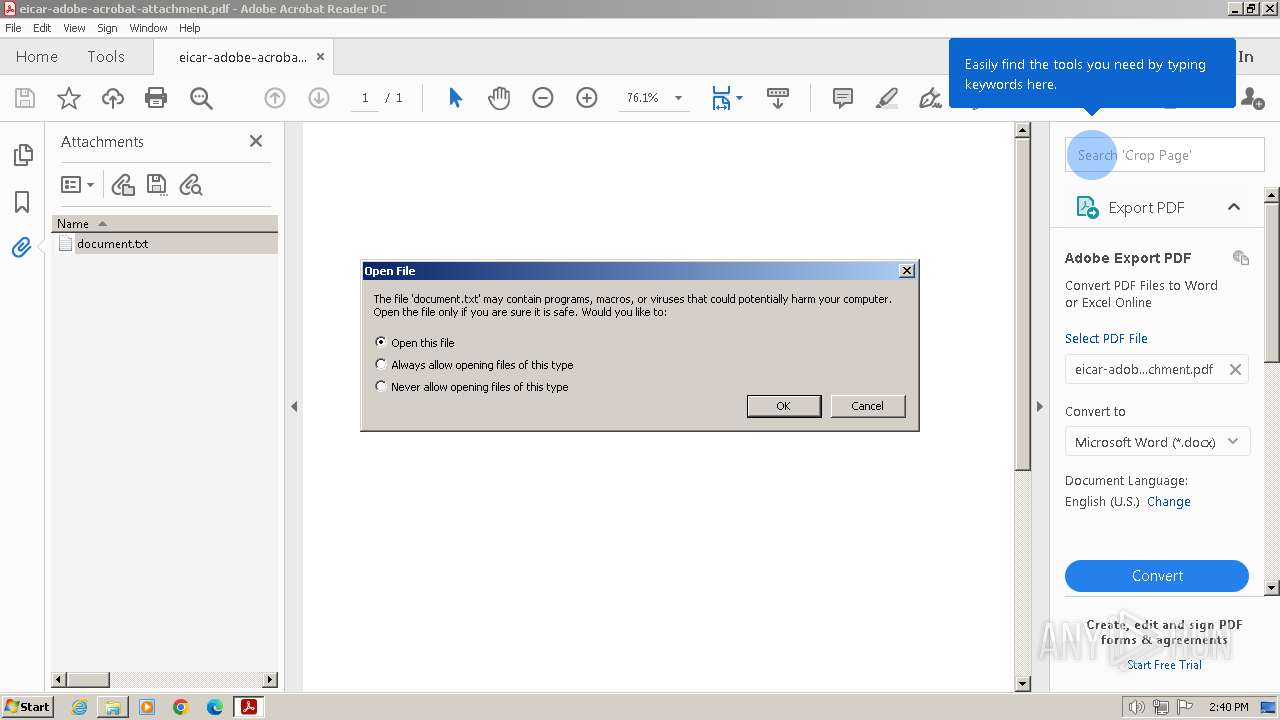The image size is (1280, 720).
Task: Go to next page arrow
Action: point(319,98)
